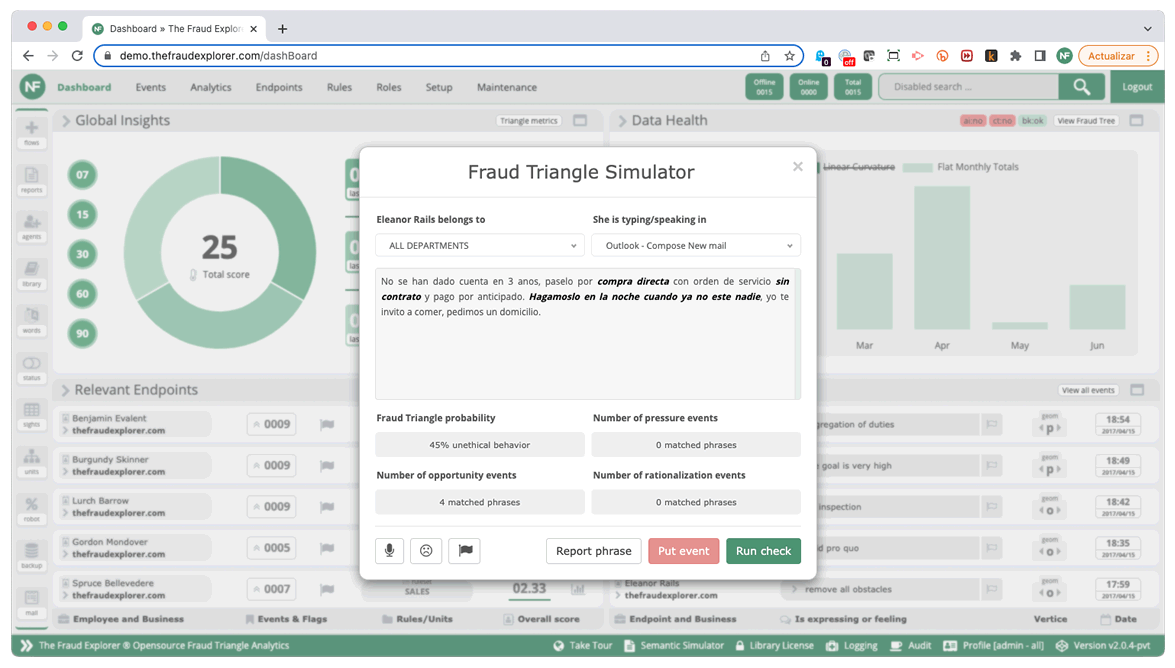Open the Actualizar browser menu
The image size is (1175, 668).
click(1118, 55)
